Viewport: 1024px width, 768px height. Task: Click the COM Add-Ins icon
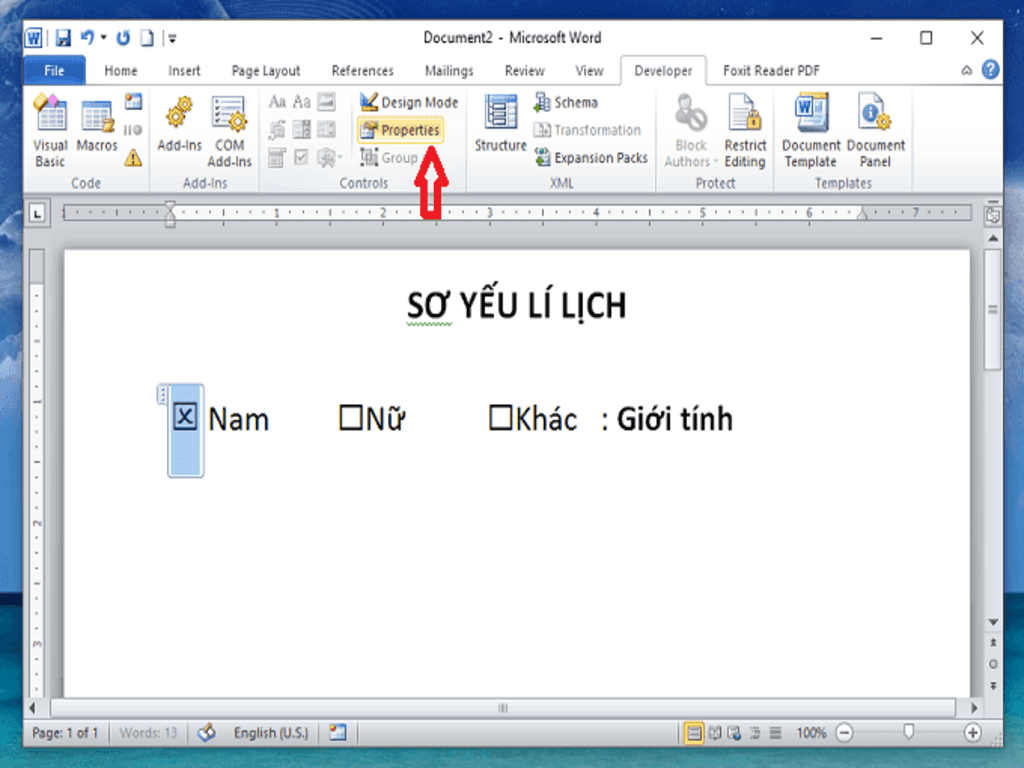pos(229,125)
